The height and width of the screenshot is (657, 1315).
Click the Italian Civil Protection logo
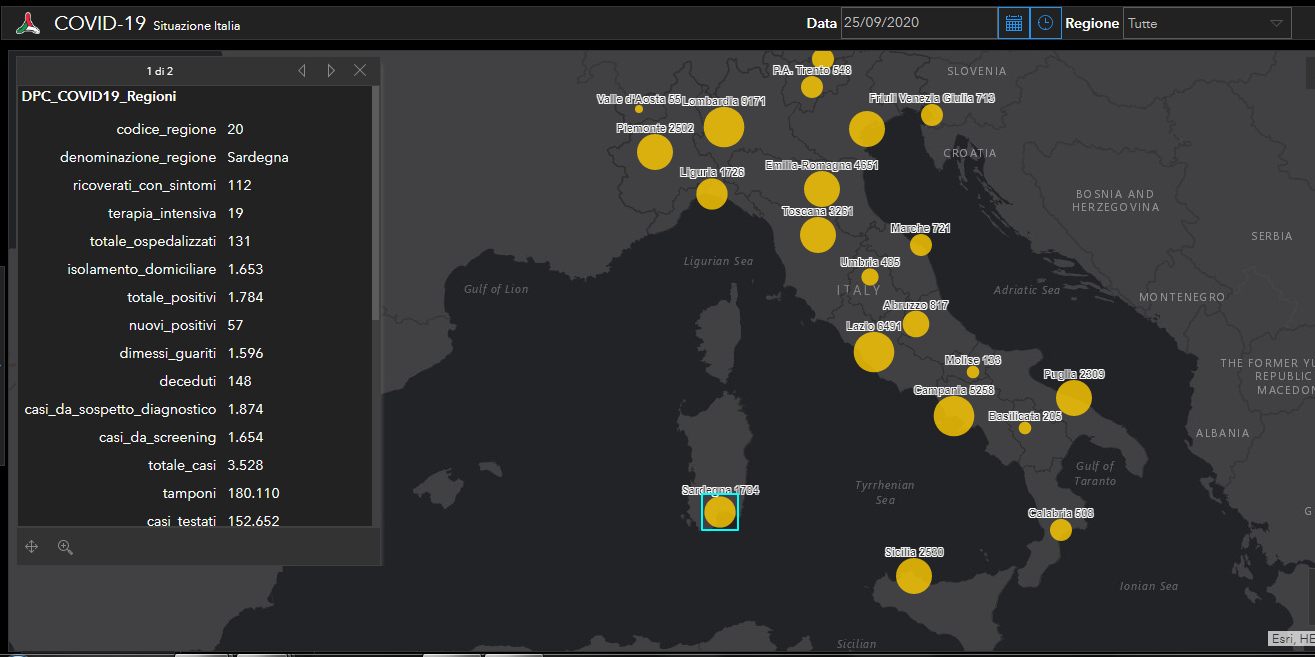coord(28,23)
